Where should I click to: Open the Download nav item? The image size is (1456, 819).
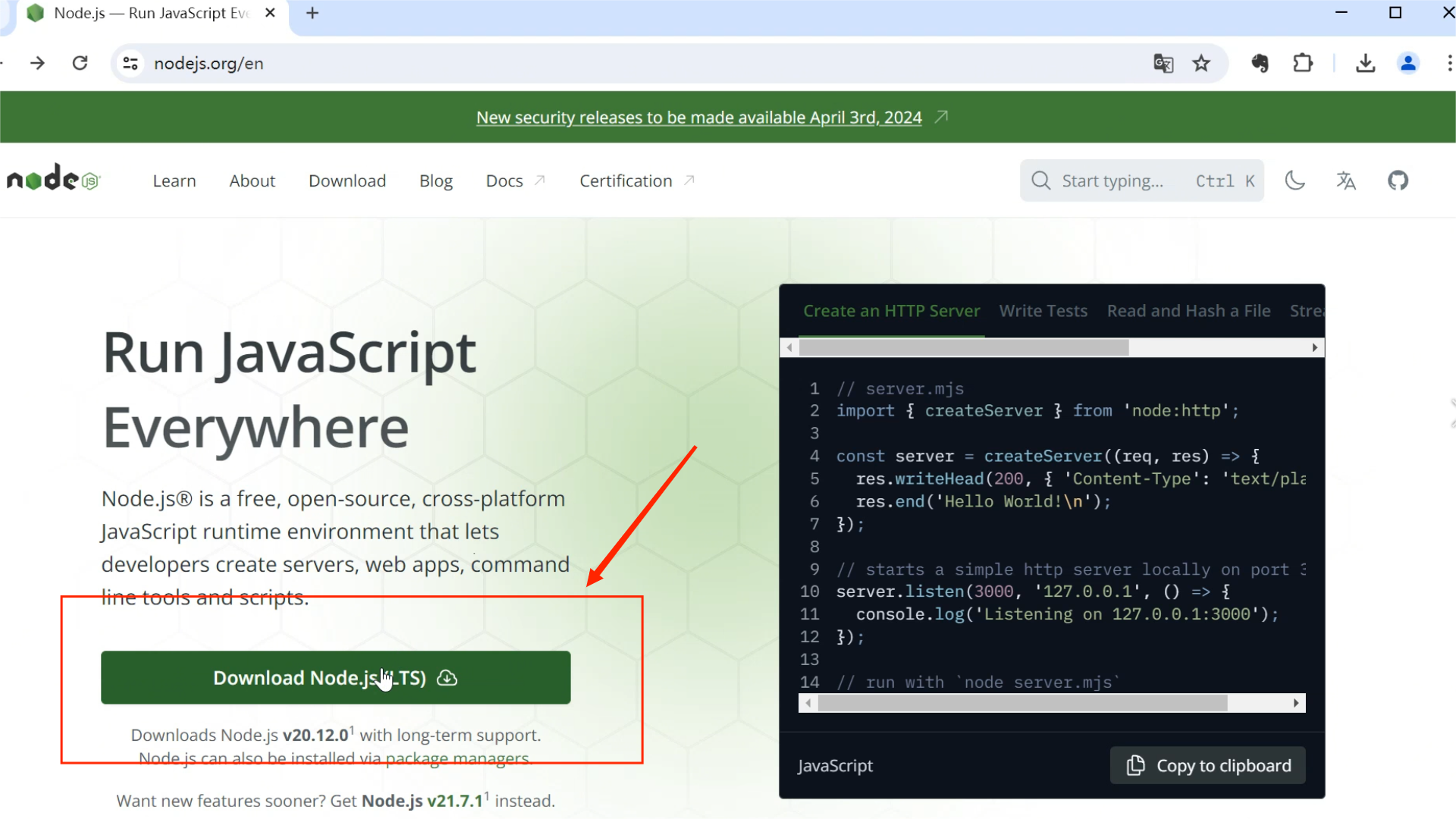tap(347, 180)
